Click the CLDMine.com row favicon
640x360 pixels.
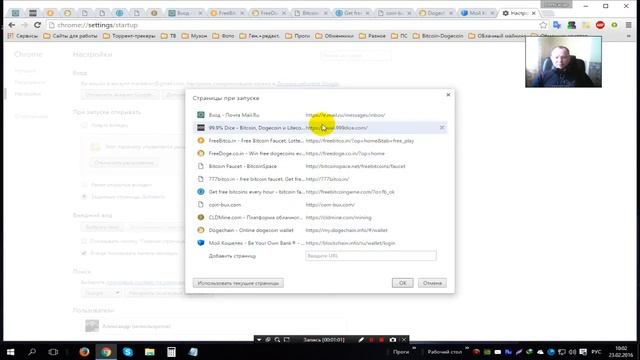pyautogui.click(x=201, y=217)
